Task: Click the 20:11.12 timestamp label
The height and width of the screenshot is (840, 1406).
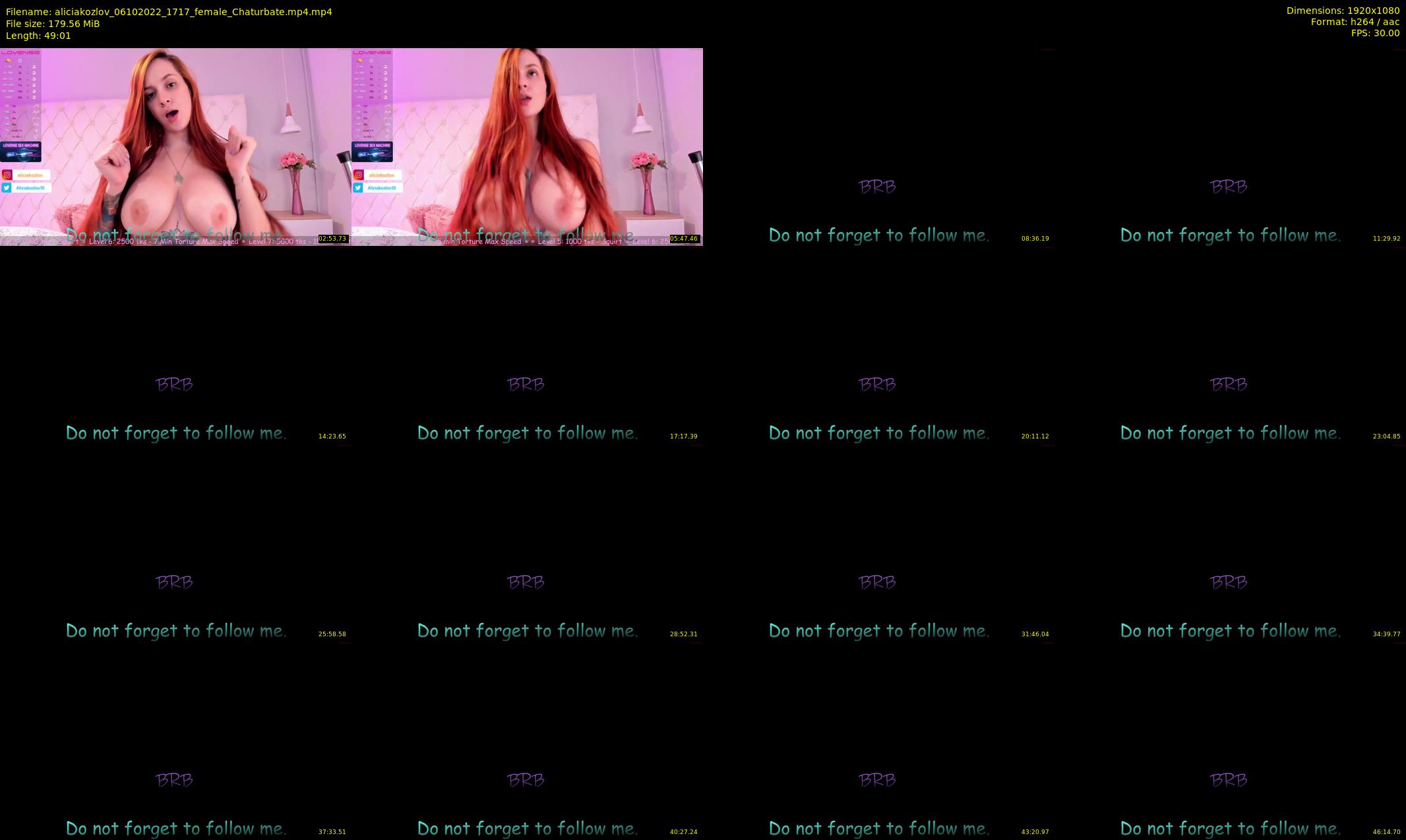Action: (1035, 436)
